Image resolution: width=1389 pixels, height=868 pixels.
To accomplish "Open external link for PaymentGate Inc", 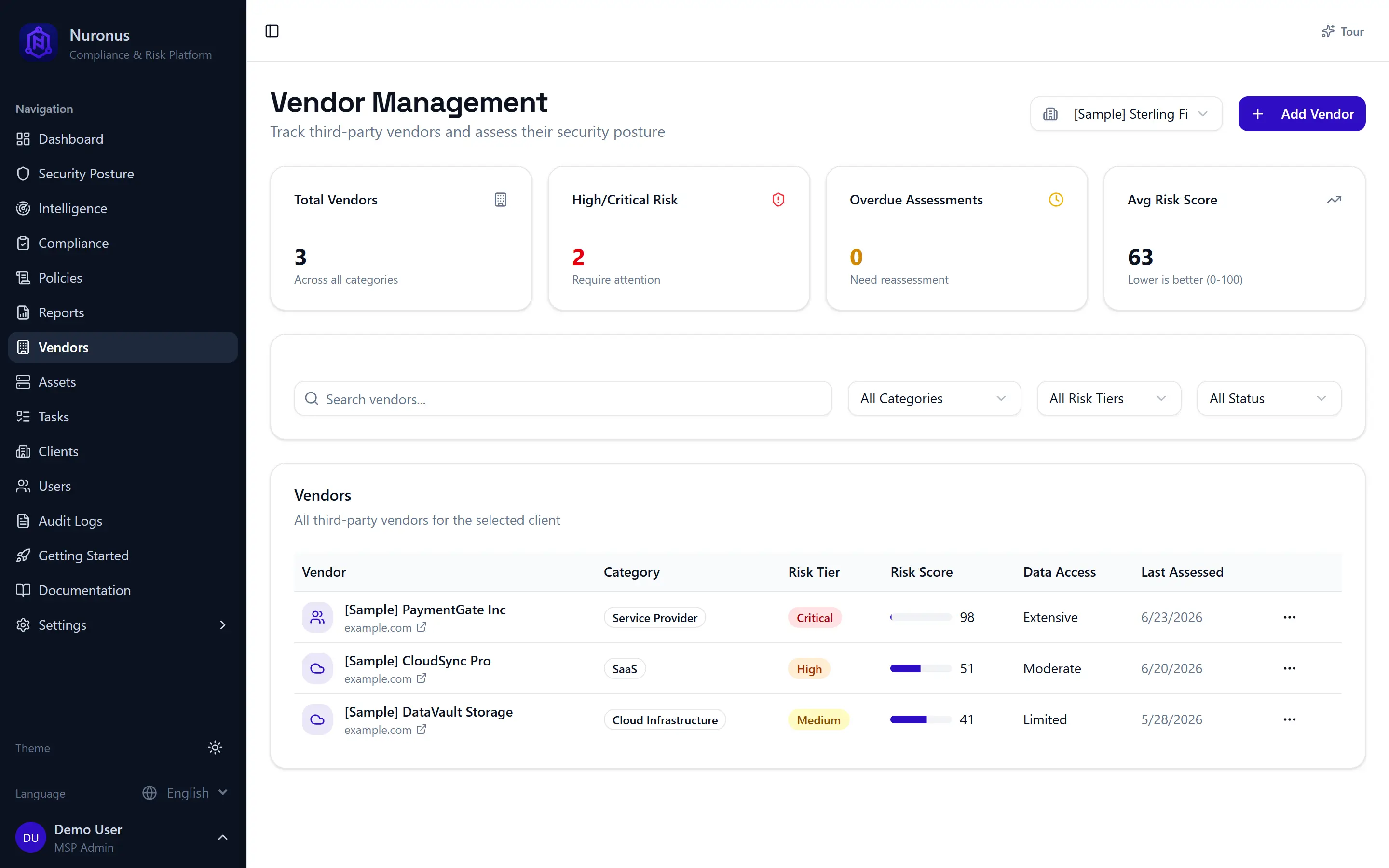I will [422, 627].
